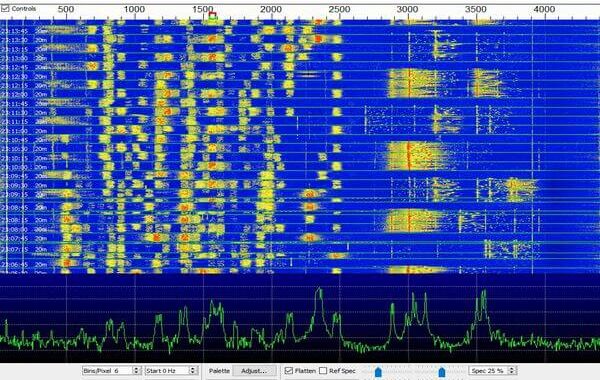
Task: Click the Start 0 Hz stepper arrows
Action: (x=193, y=370)
